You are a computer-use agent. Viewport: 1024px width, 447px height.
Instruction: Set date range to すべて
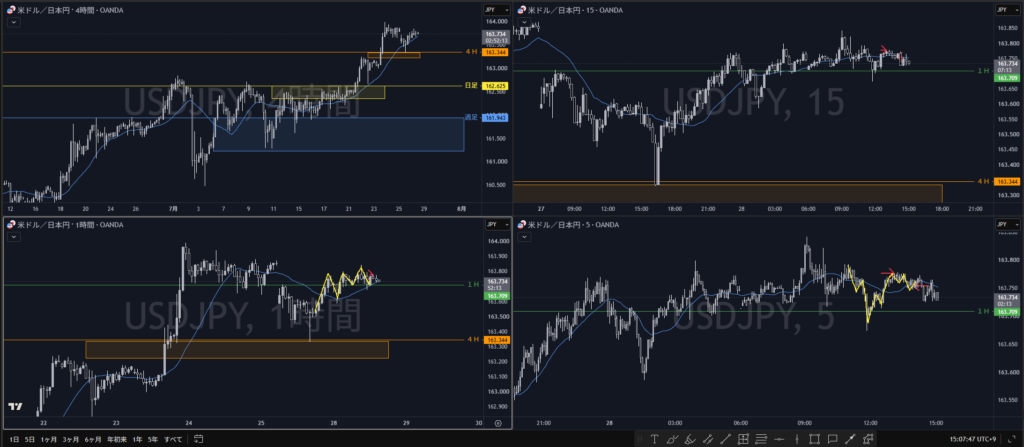174,439
